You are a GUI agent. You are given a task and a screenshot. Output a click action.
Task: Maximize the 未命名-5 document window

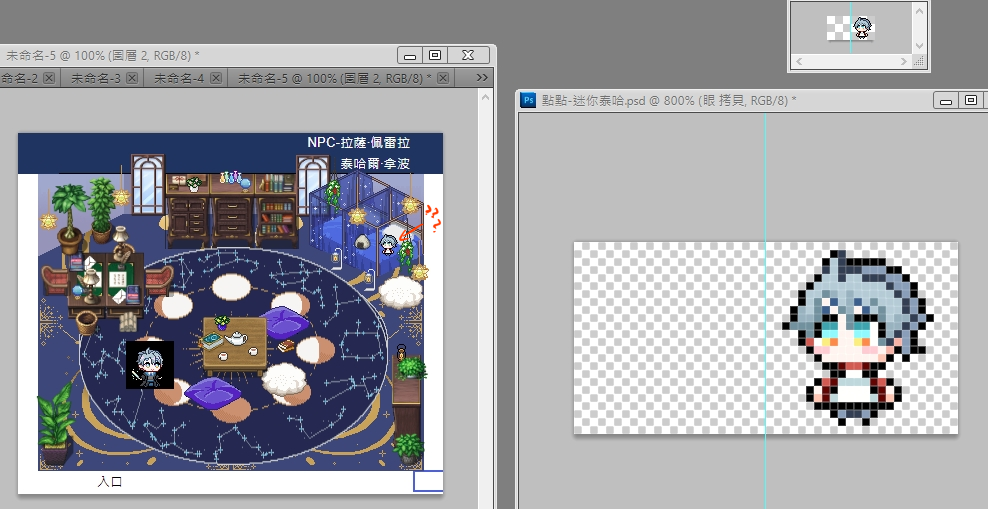[435, 55]
